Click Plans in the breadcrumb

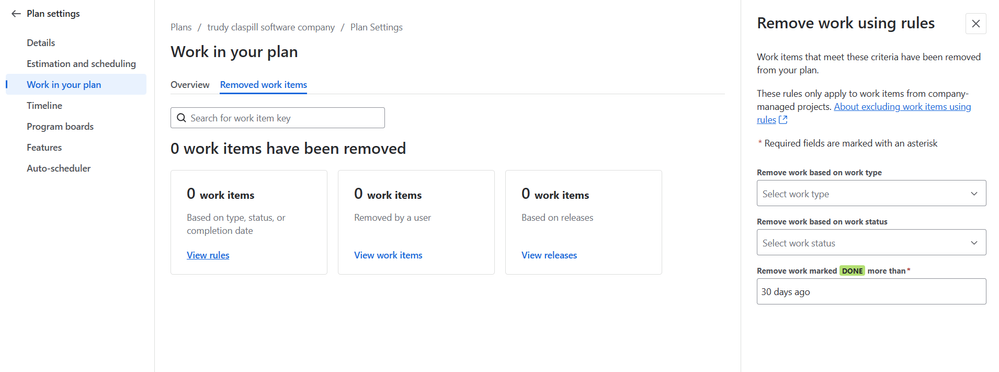[x=181, y=27]
